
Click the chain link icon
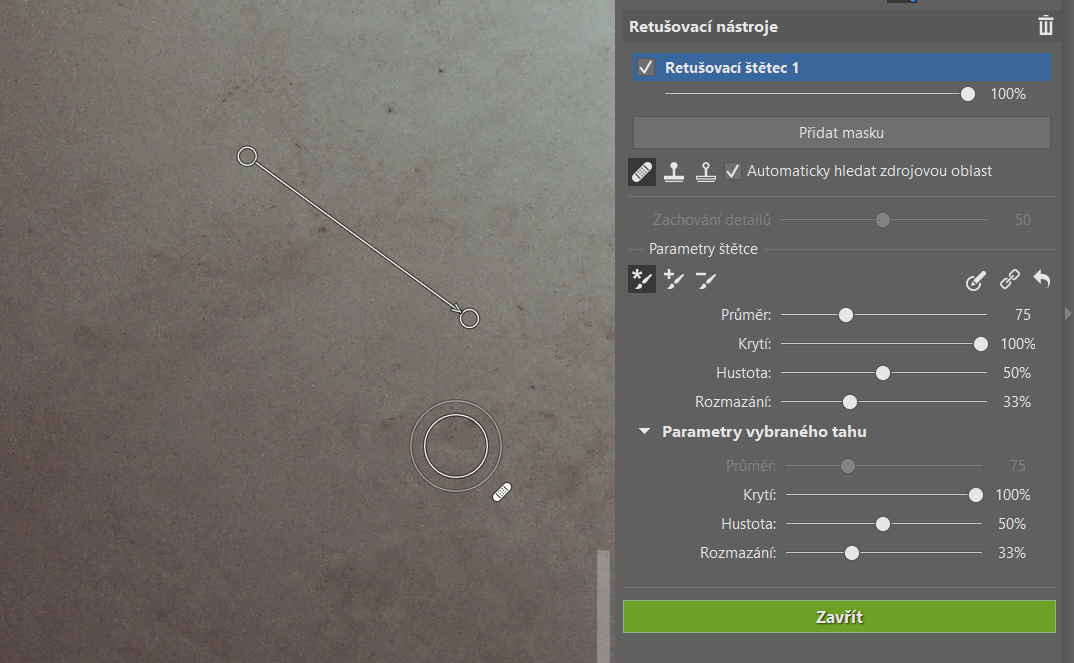(1010, 281)
